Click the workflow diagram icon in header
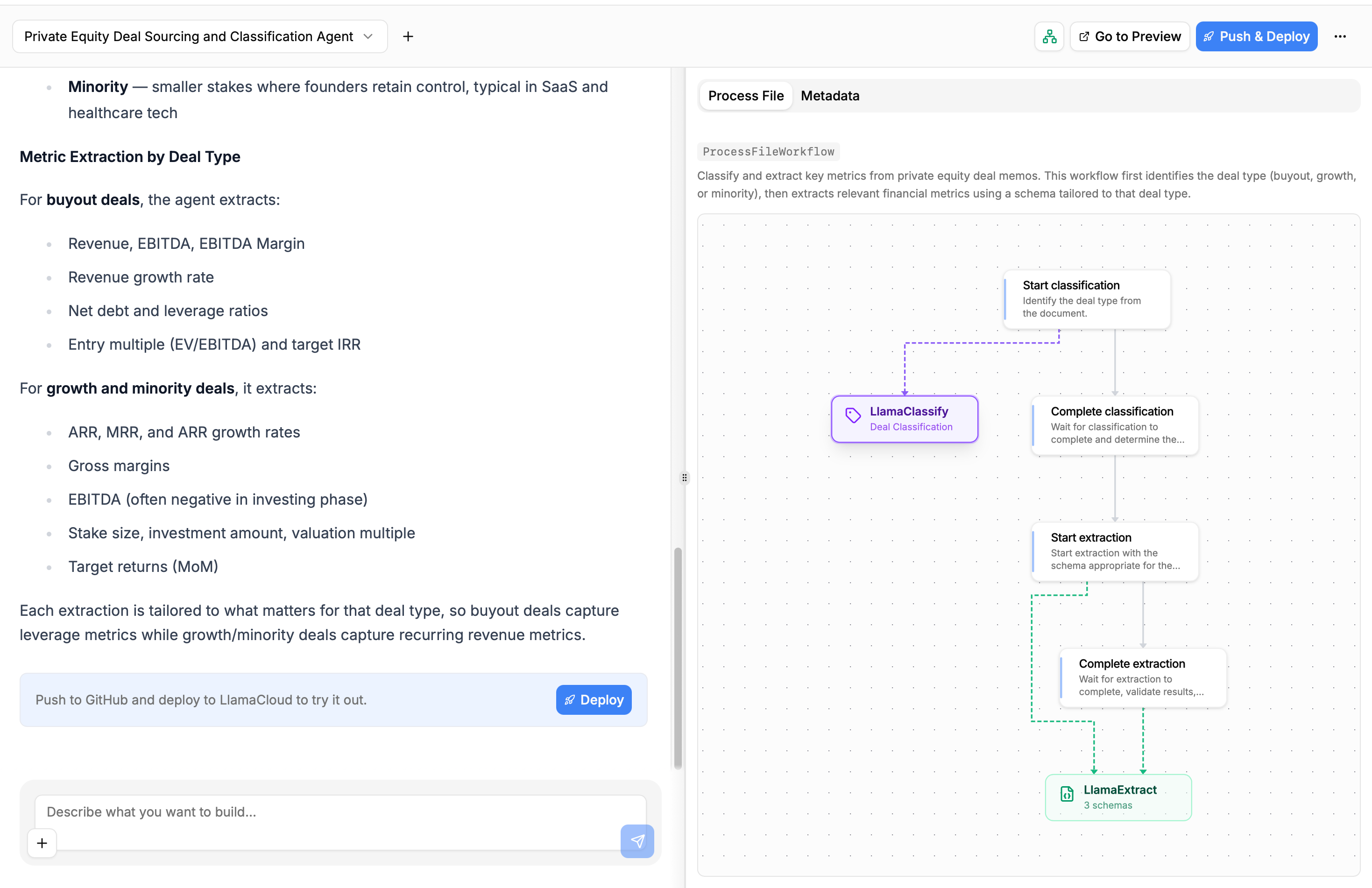 point(1049,36)
